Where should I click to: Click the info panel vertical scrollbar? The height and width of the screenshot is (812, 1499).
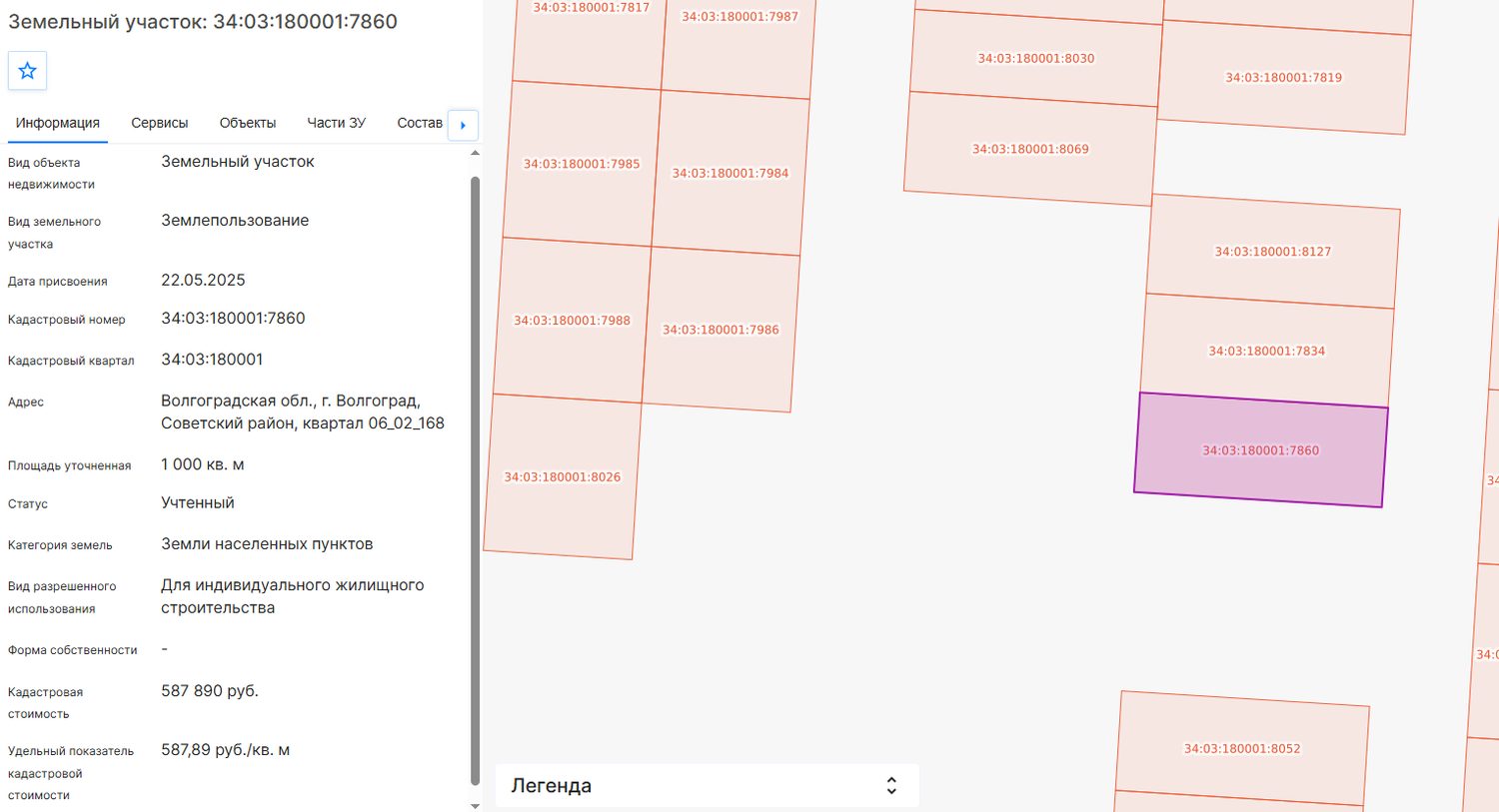(x=475, y=479)
